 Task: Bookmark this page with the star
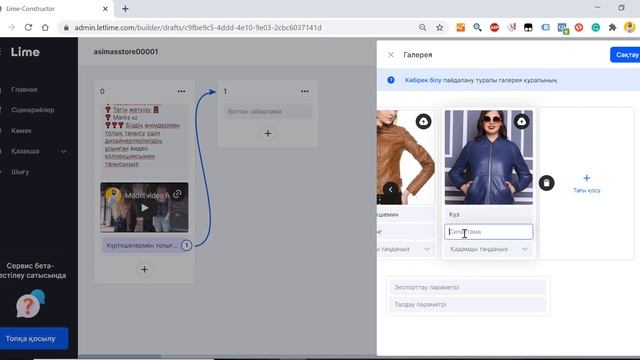coord(440,27)
